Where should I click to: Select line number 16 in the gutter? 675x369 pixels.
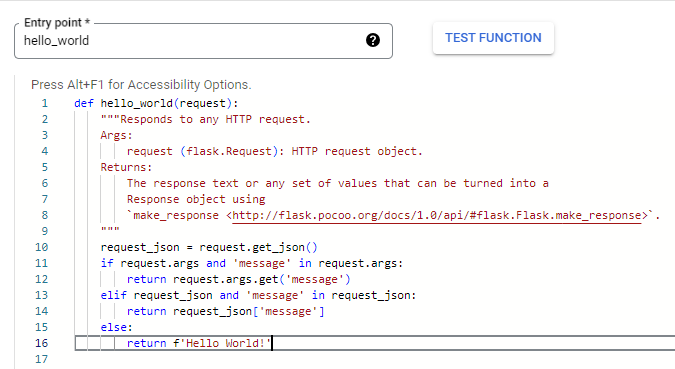42,343
